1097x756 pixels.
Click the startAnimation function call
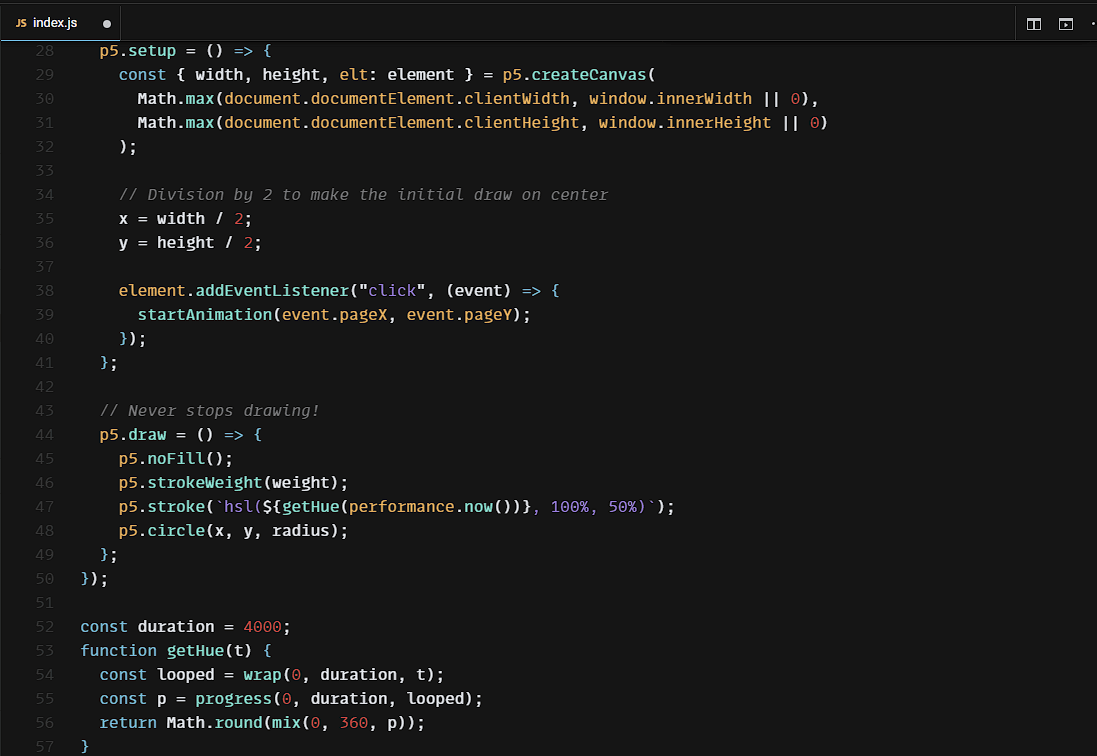(x=204, y=314)
